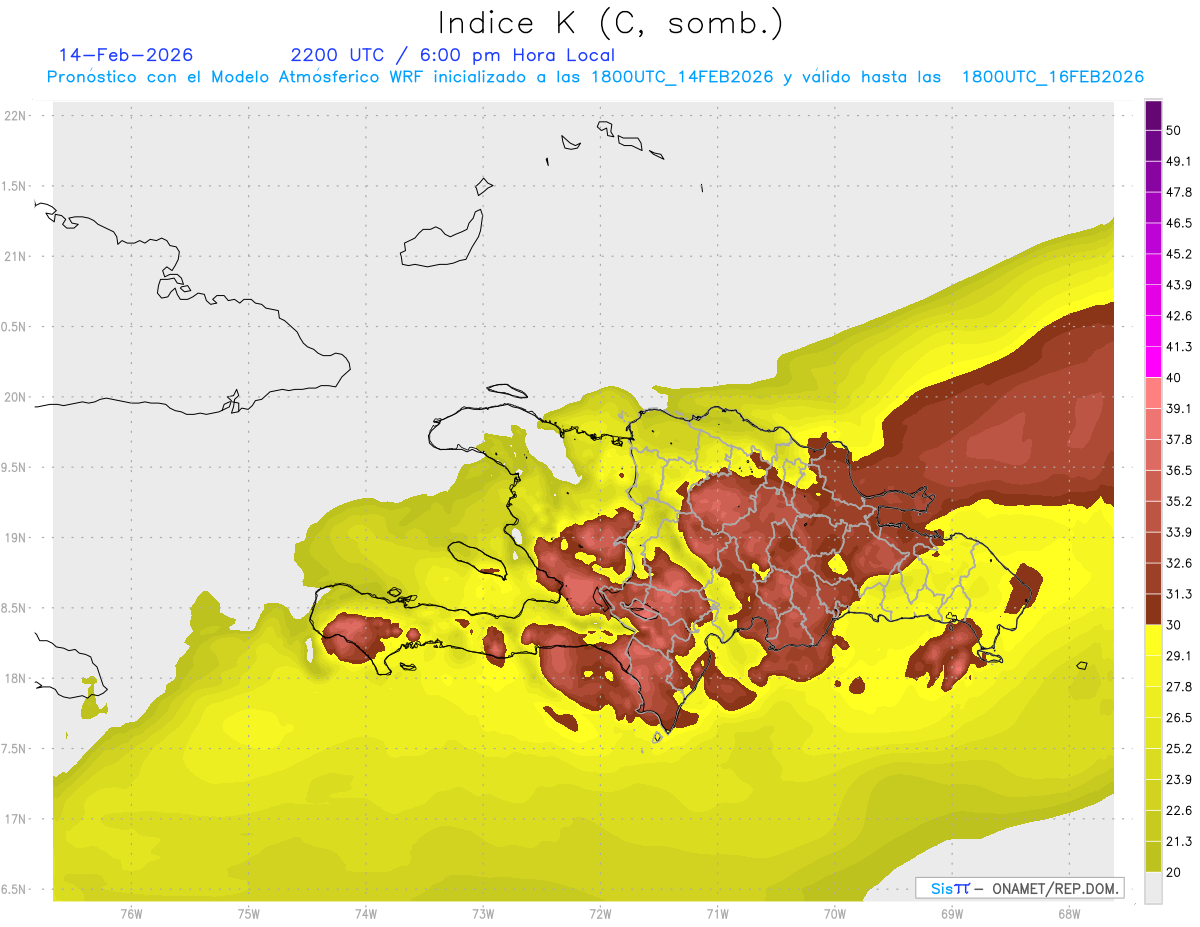Image resolution: width=1200 pixels, height=927 pixels.
Task: Click the 9.5N latitude label
Action: click(x=14, y=468)
